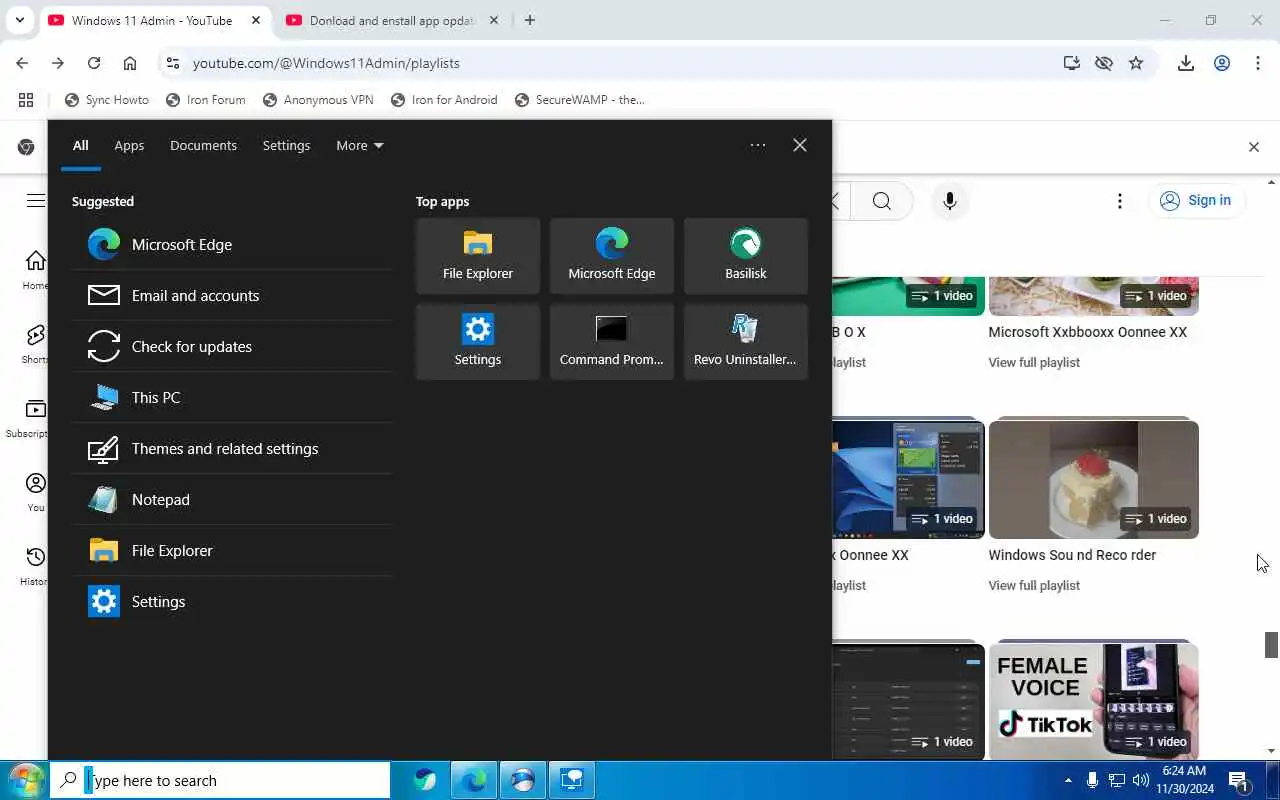The image size is (1280, 800).
Task: Open Microsoft Edge from Suggested list
Action: [x=232, y=244]
